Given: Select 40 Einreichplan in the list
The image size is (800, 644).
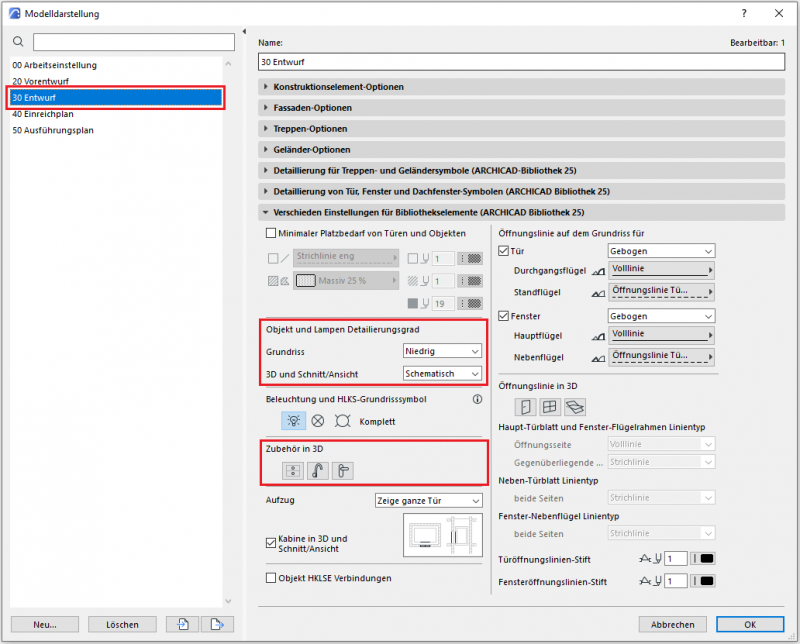Looking at the screenshot, I should click(x=42, y=113).
